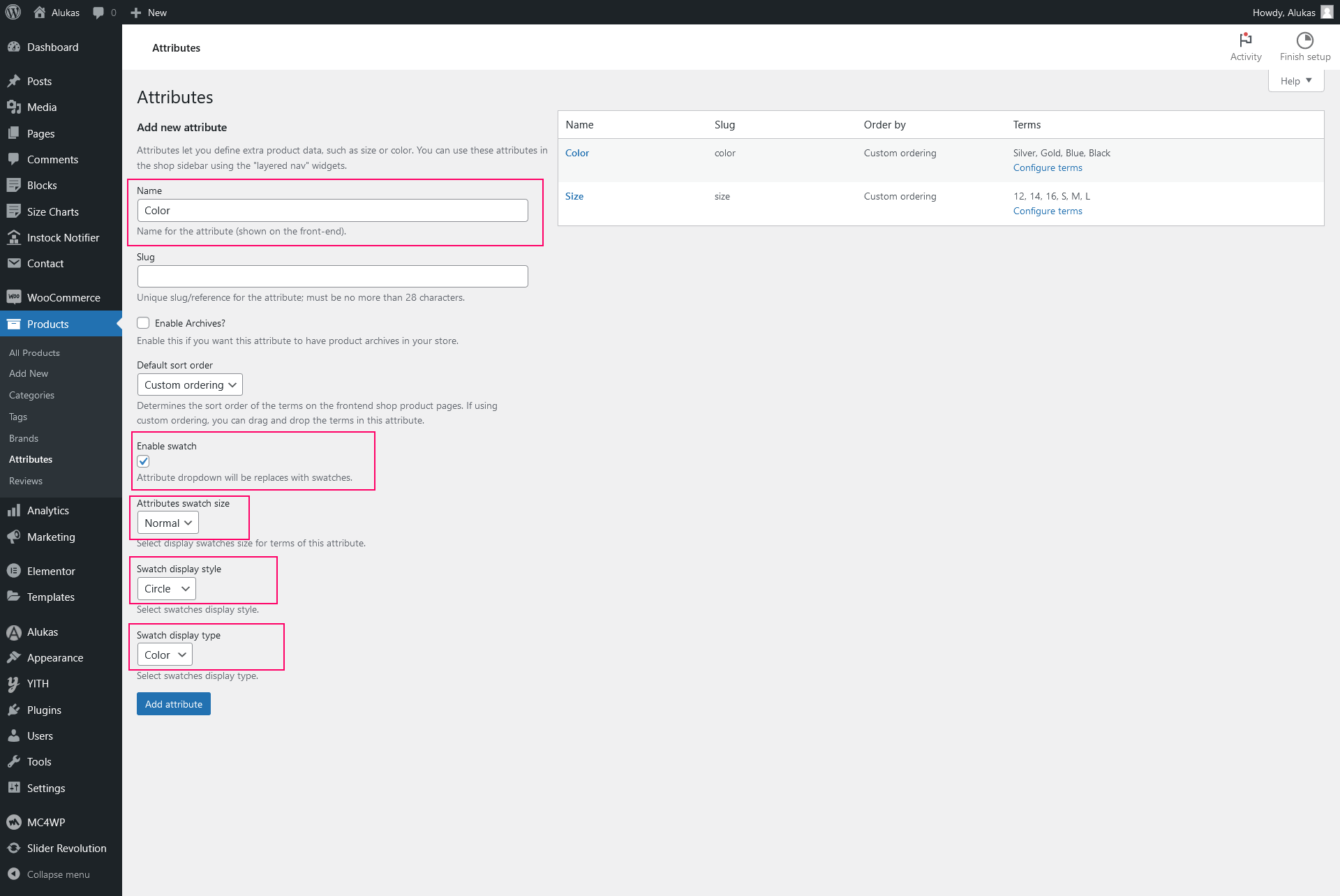Click Configure terms link for Size

click(x=1047, y=211)
